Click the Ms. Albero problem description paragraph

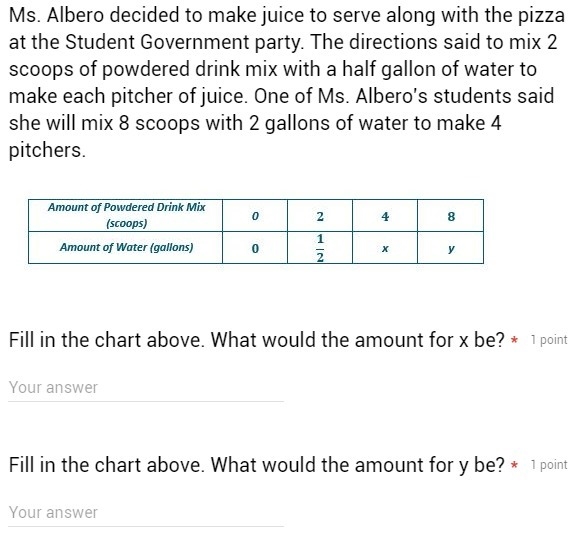(x=287, y=83)
